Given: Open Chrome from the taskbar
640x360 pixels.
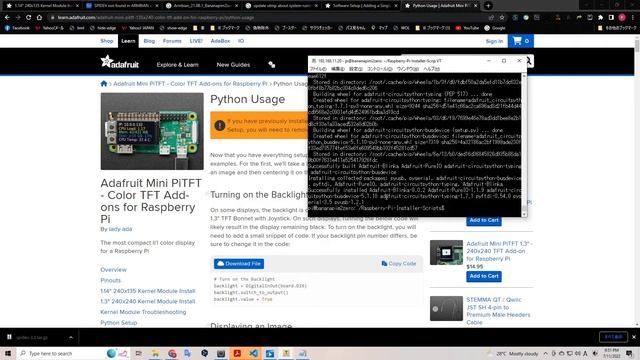Looking at the screenshot, I should [172, 353].
